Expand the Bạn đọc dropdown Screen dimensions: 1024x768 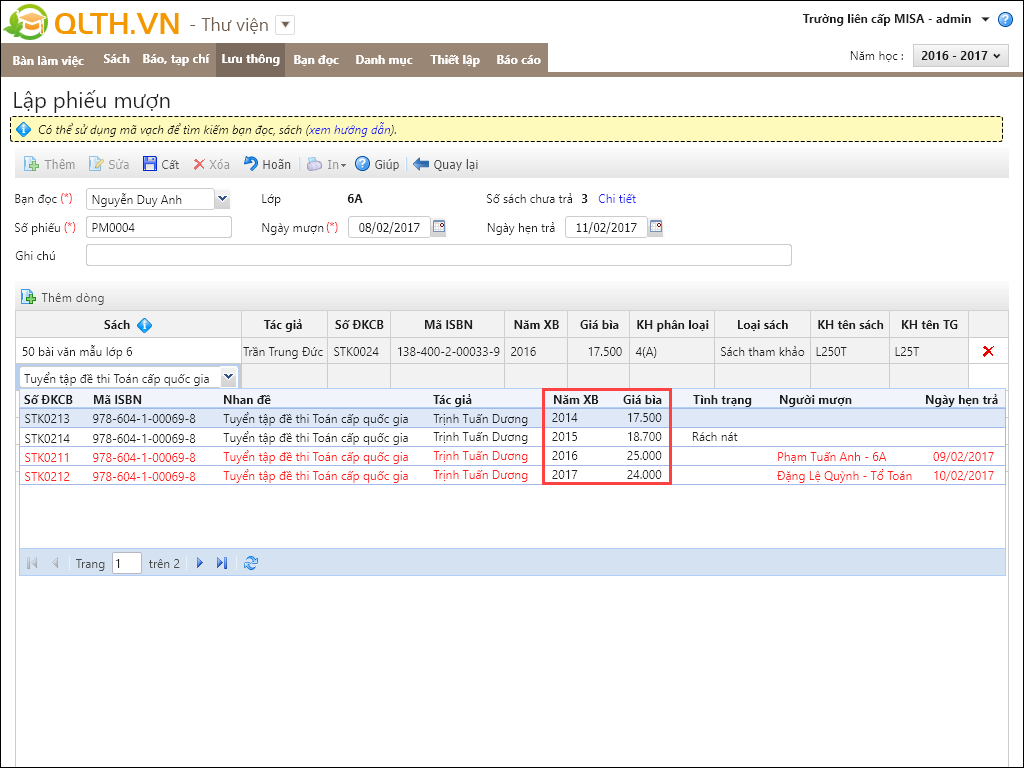(222, 199)
